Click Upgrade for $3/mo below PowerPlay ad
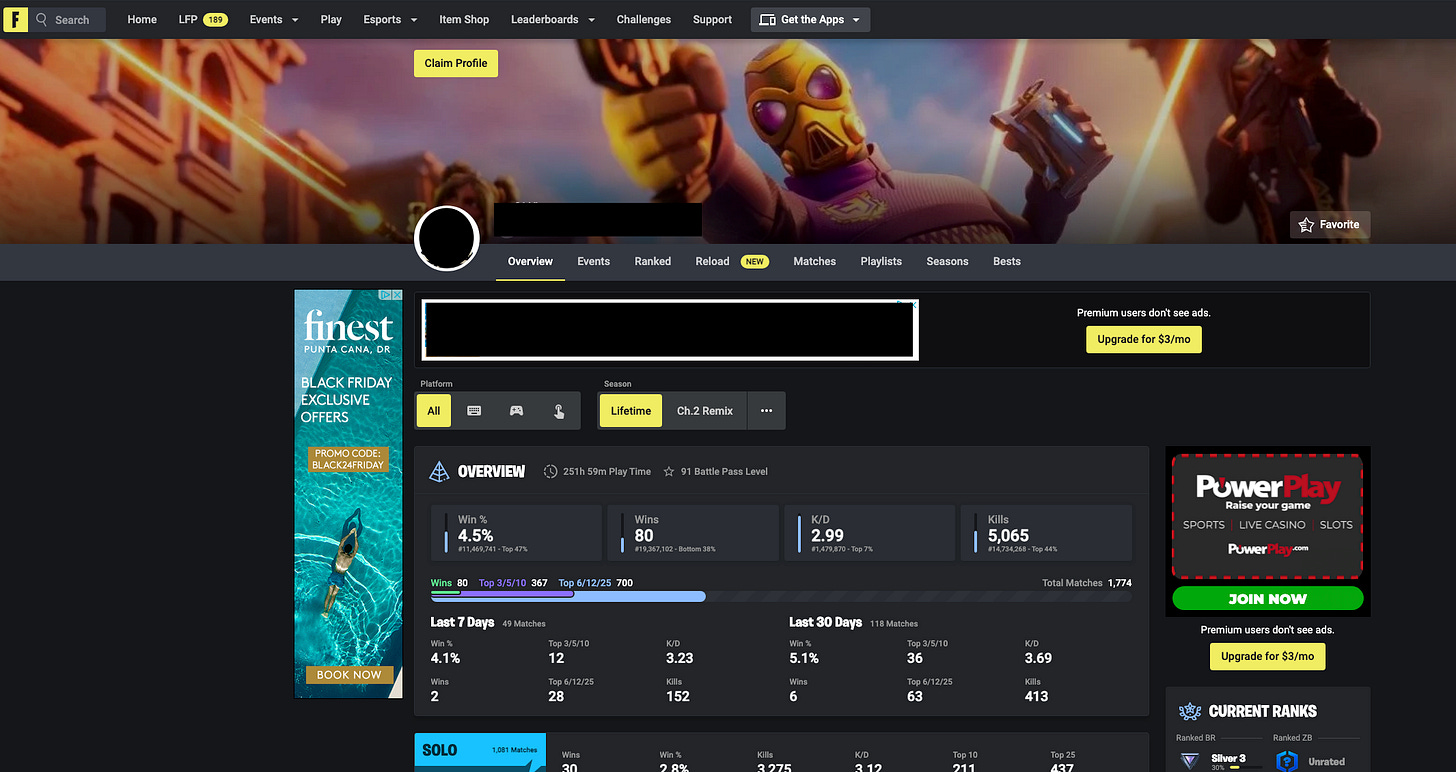The image size is (1456, 772). (x=1268, y=656)
